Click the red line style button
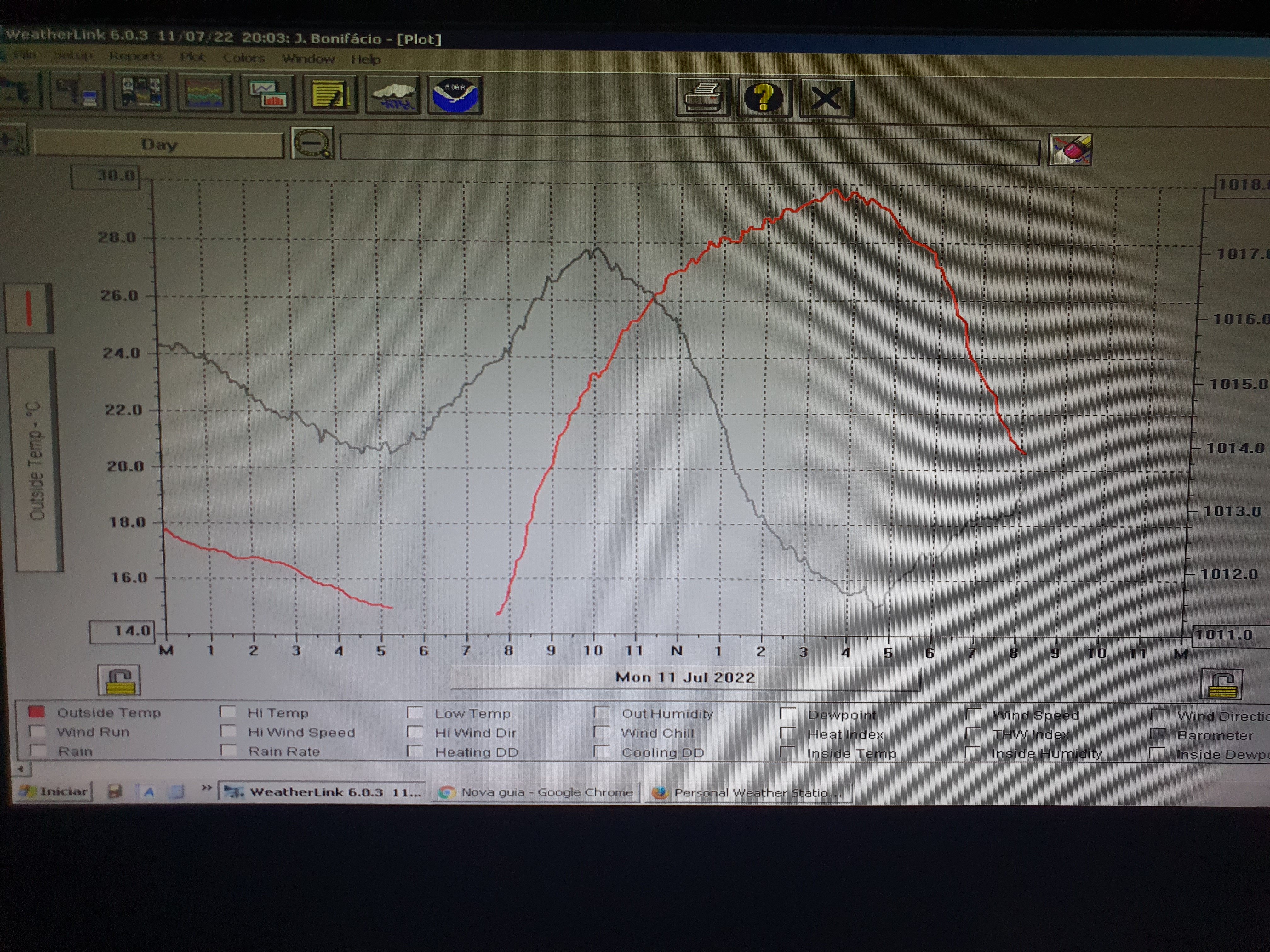1270x952 pixels. 29,309
